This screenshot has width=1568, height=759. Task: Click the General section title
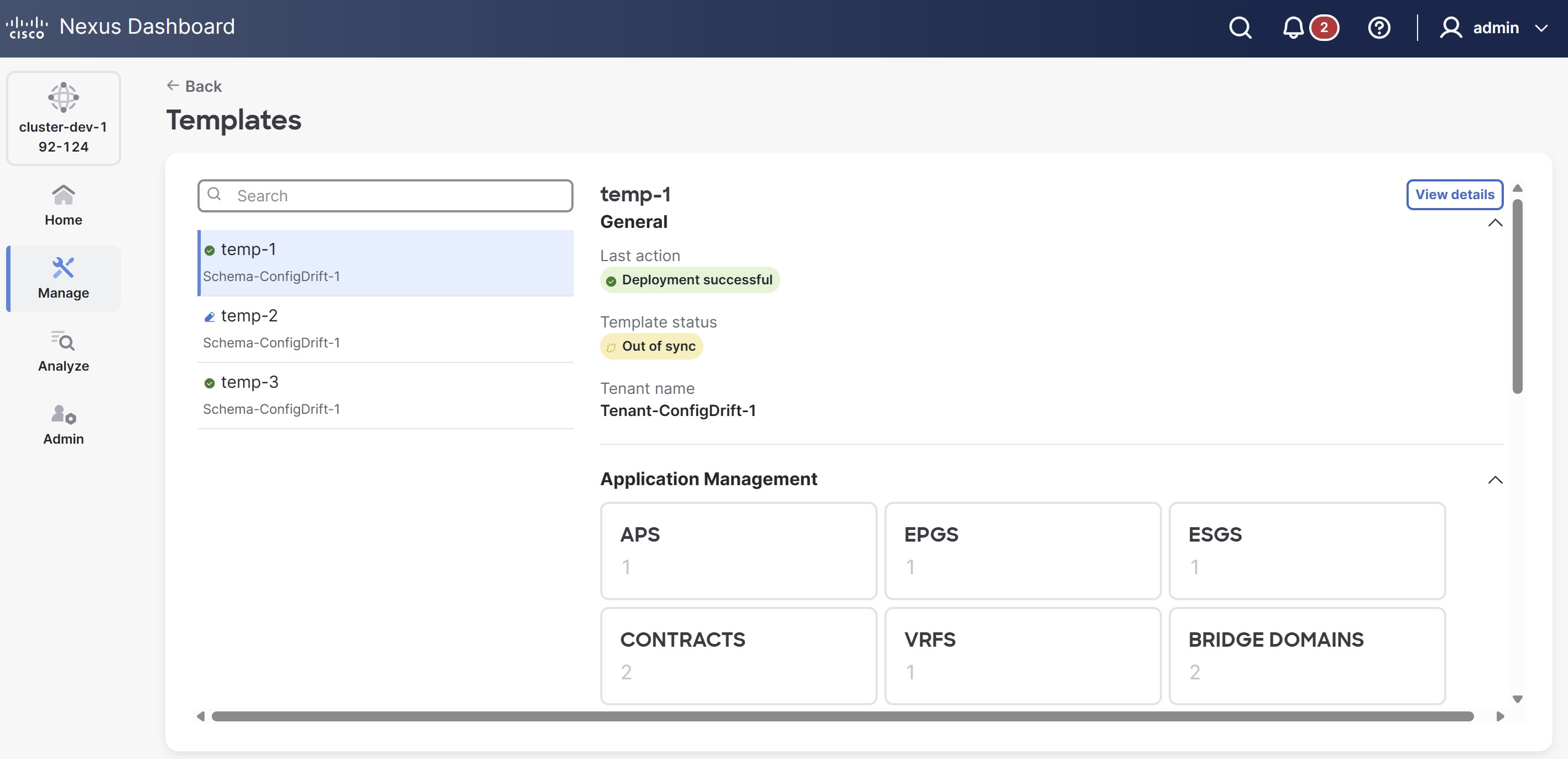click(634, 221)
